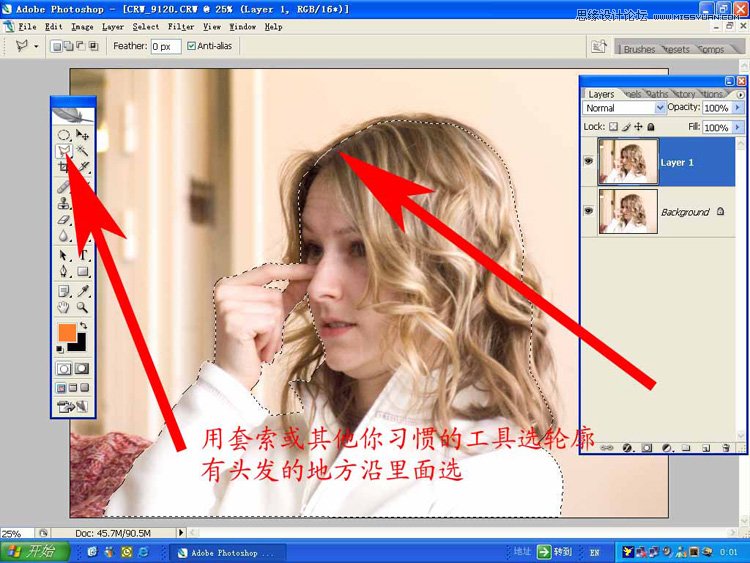Swap foreground and background colors
Image resolution: width=750 pixels, height=563 pixels.
[84, 326]
